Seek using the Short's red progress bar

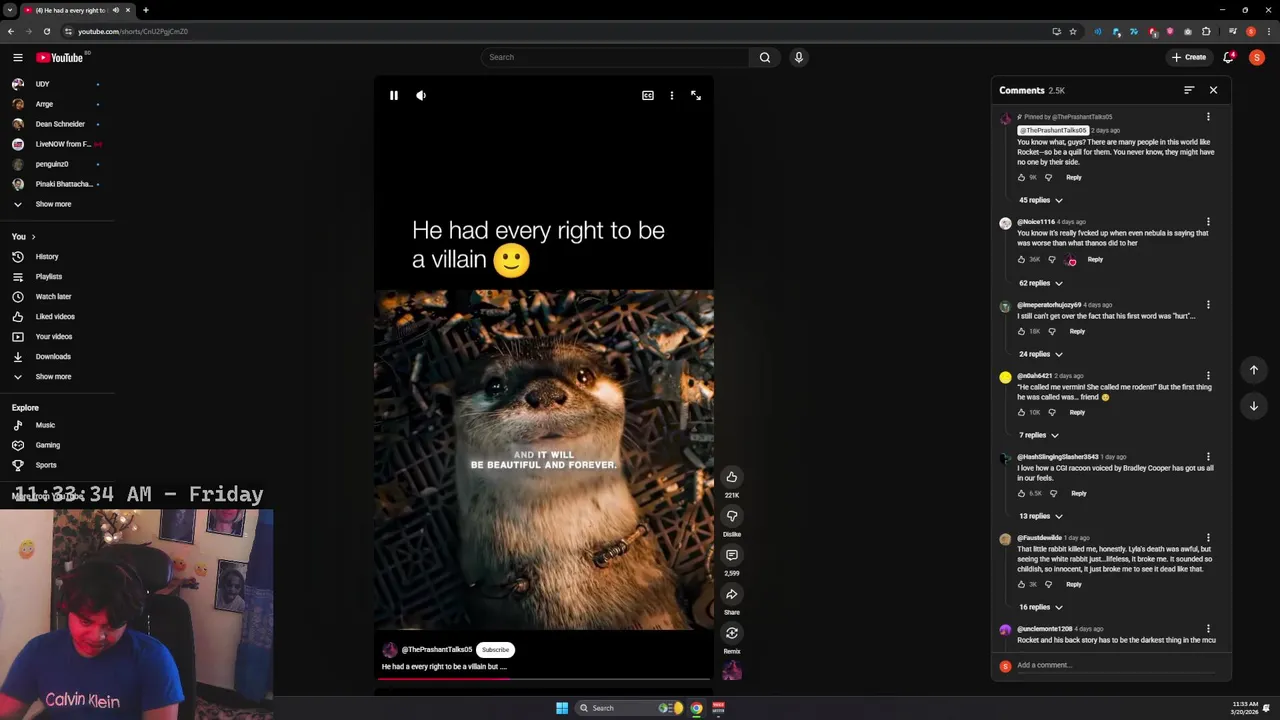click(544, 678)
